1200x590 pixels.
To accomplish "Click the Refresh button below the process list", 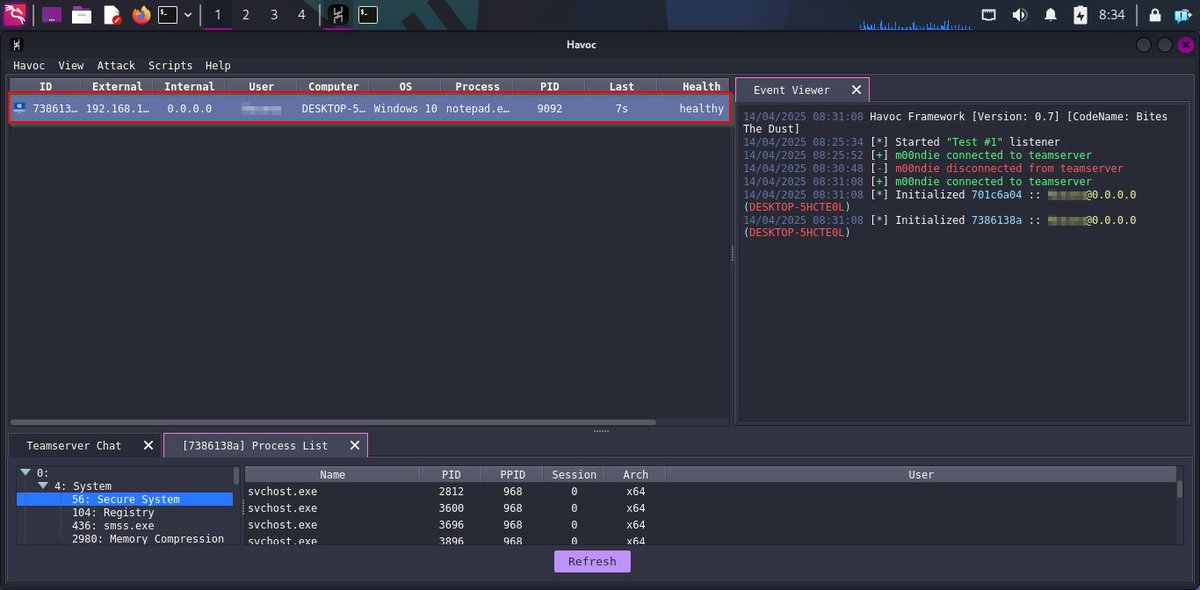I will 592,561.
